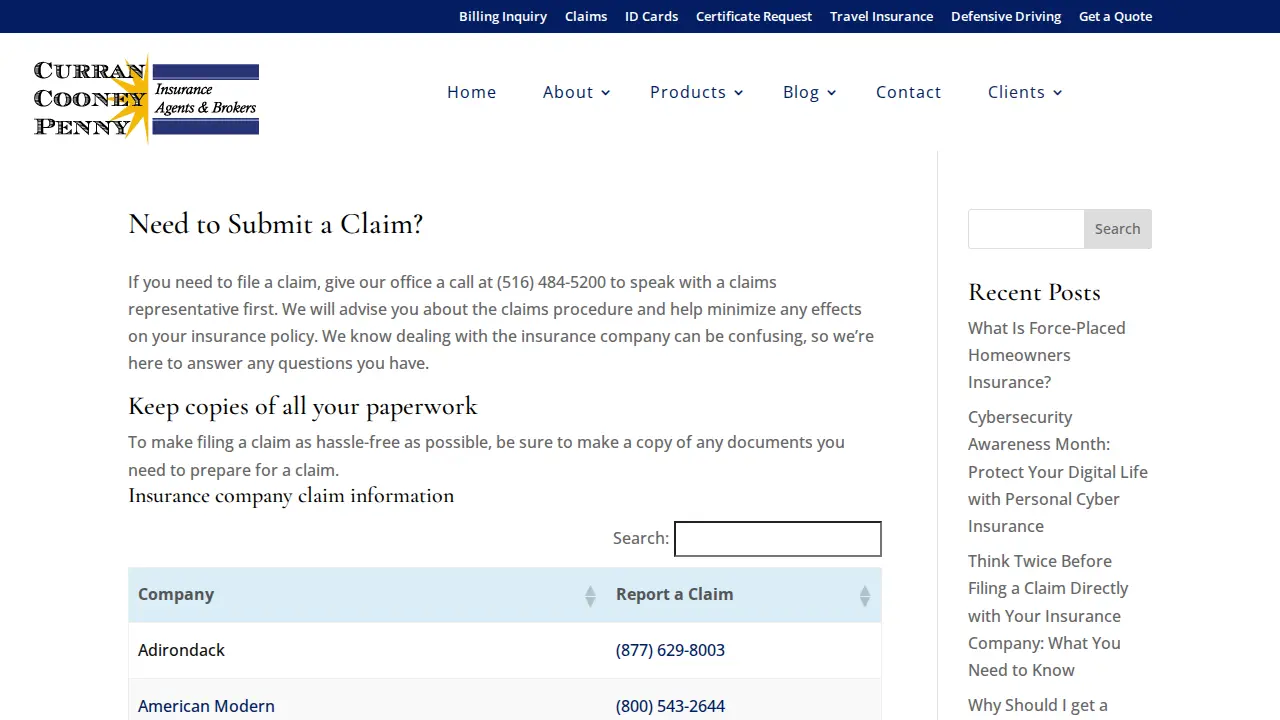1280x720 pixels.
Task: Click the Adirondack company cell
Action: 367,650
